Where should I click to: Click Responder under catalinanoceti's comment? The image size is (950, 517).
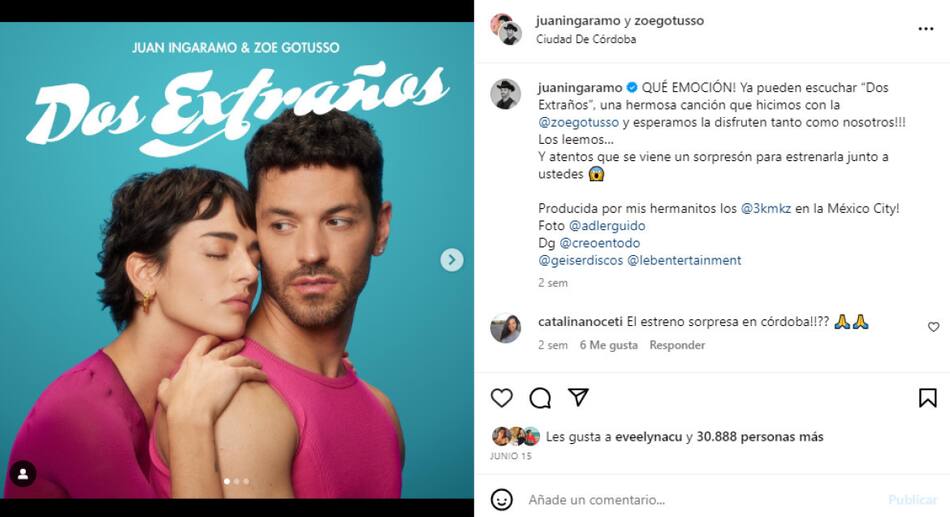pyautogui.click(x=677, y=345)
